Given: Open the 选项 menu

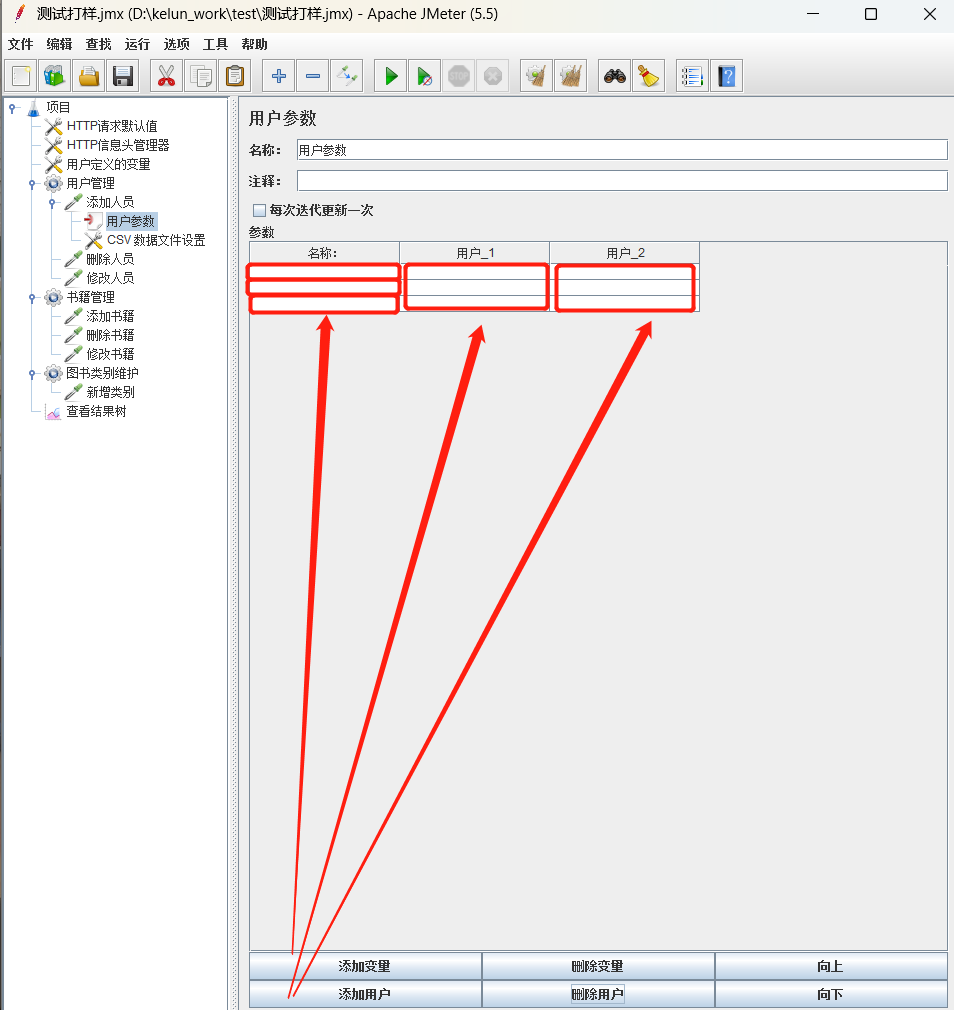Looking at the screenshot, I should pyautogui.click(x=176, y=44).
